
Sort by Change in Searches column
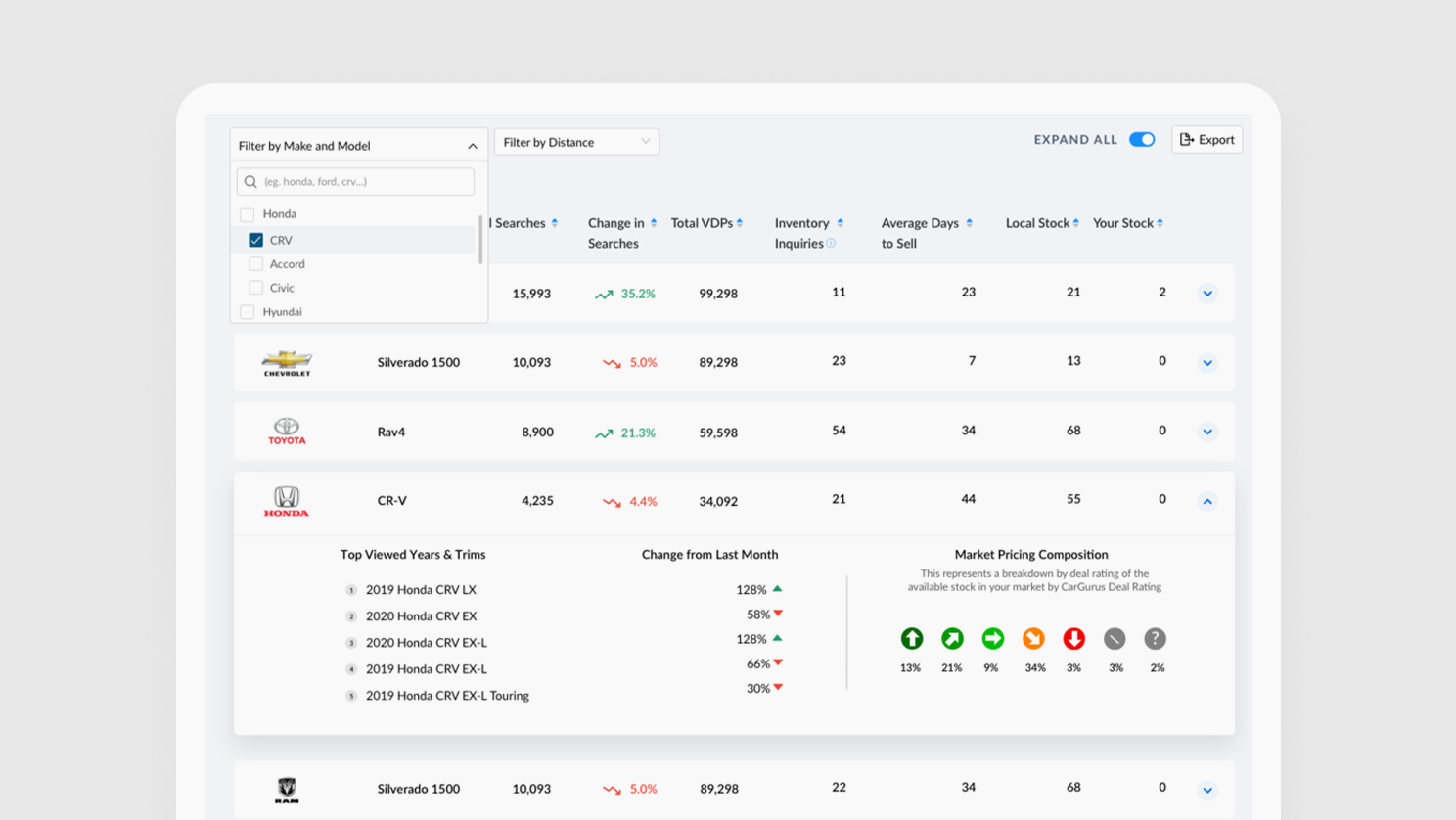[x=654, y=223]
